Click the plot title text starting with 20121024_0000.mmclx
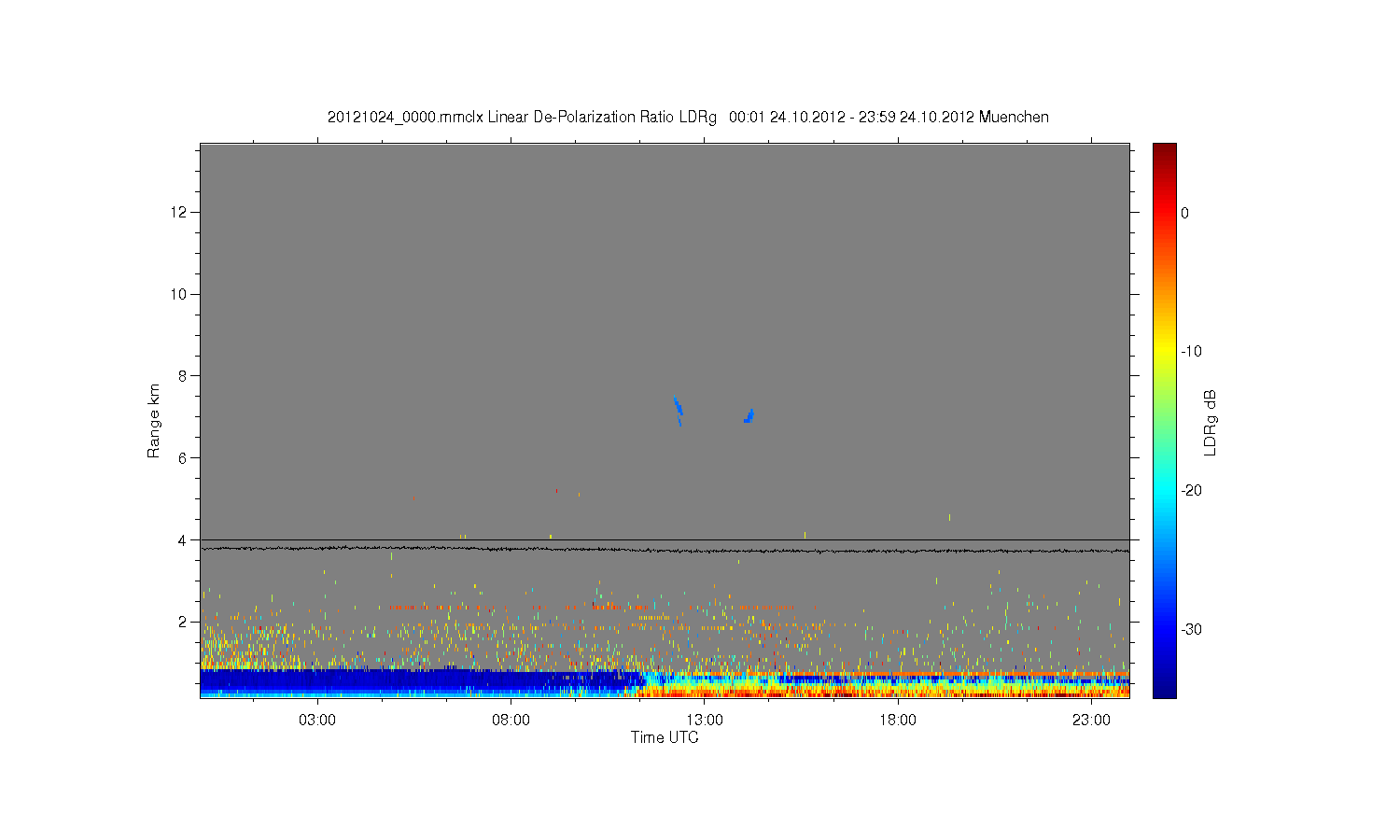Viewport: 1400px width, 840px height. (x=688, y=118)
